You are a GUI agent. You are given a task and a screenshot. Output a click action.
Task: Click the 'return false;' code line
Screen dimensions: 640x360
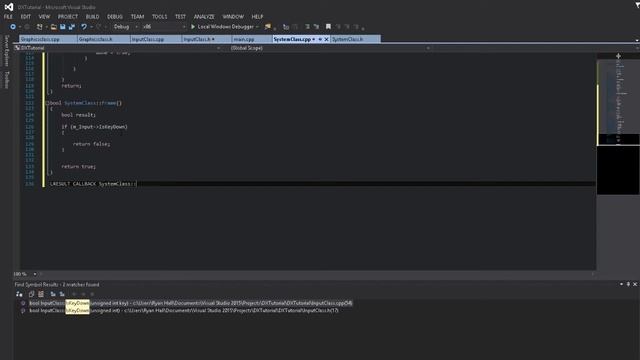click(91, 144)
